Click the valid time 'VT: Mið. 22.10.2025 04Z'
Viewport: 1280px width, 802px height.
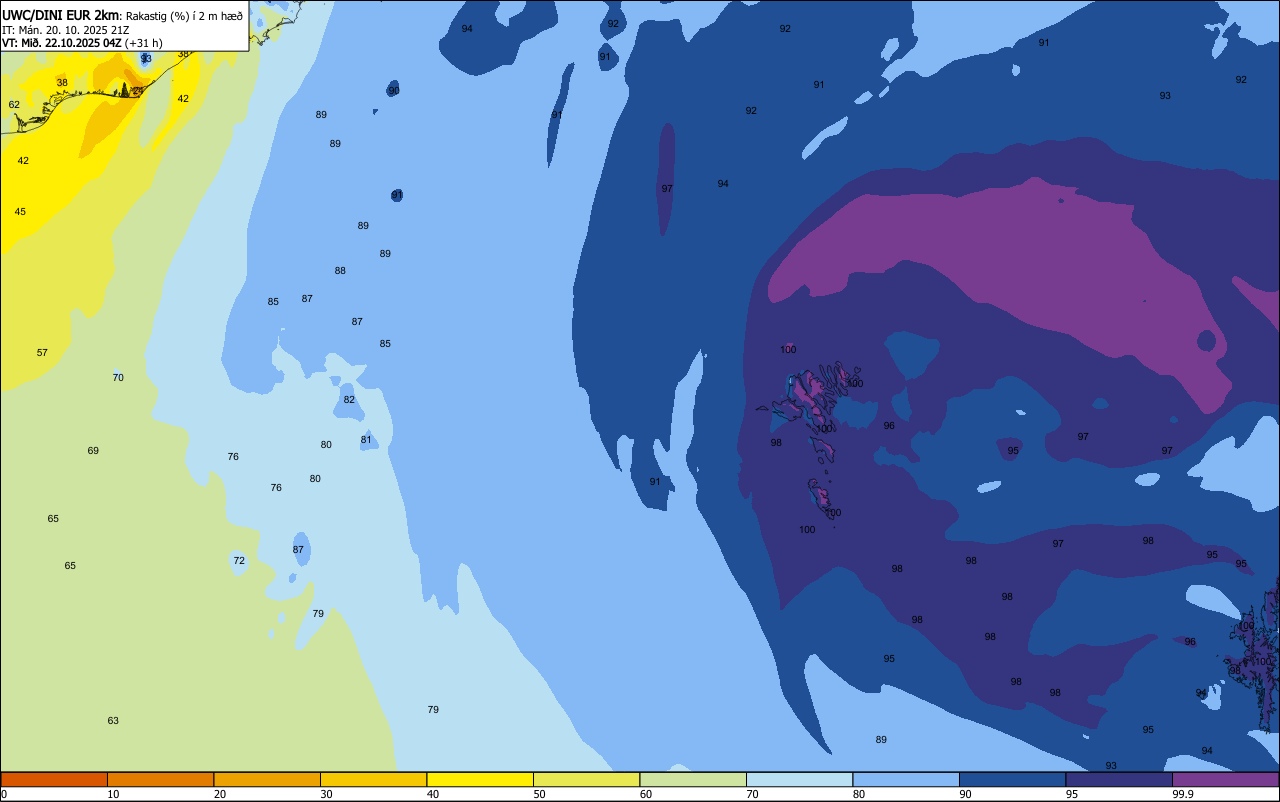(x=62, y=43)
